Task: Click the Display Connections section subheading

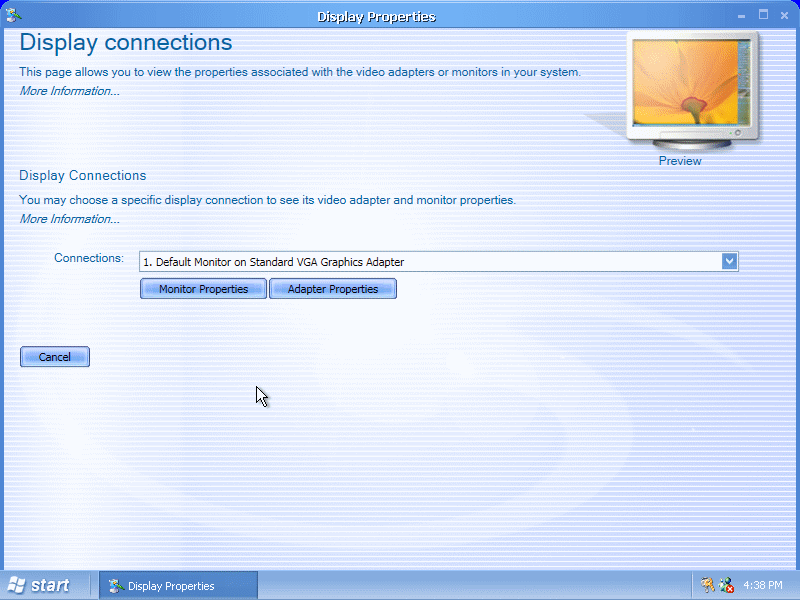Action: coord(83,176)
